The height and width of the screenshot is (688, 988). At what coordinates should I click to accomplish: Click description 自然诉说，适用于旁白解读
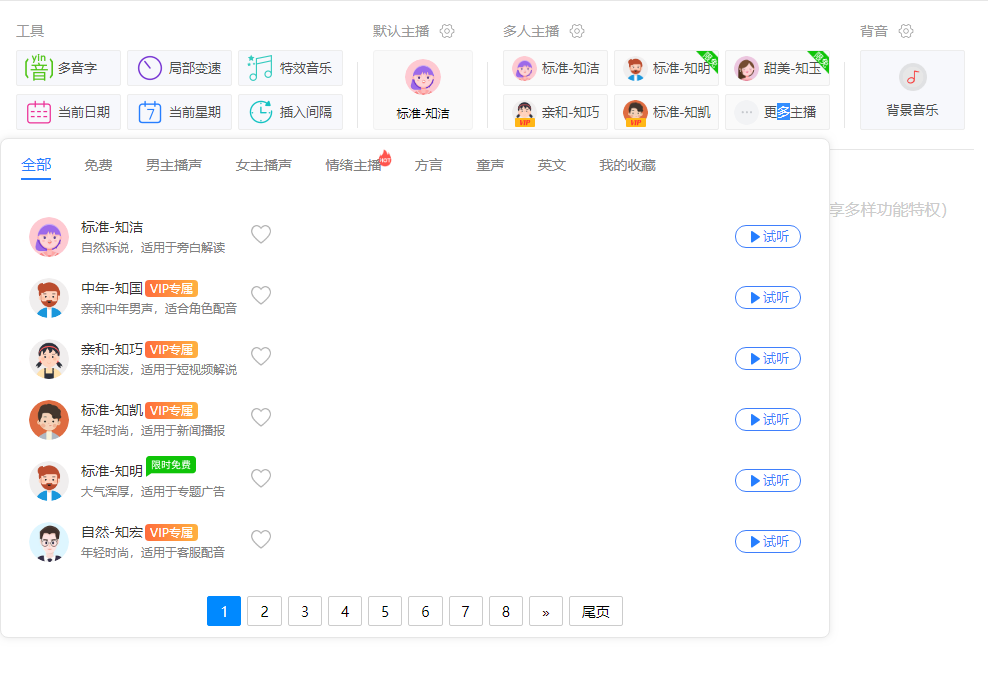click(153, 248)
